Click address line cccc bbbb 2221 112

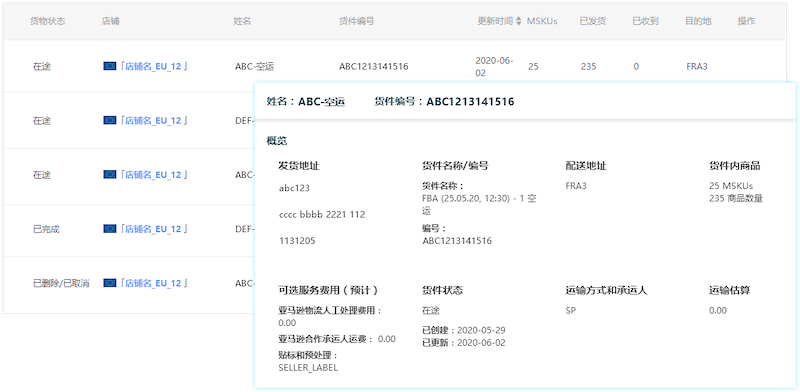pos(322,214)
